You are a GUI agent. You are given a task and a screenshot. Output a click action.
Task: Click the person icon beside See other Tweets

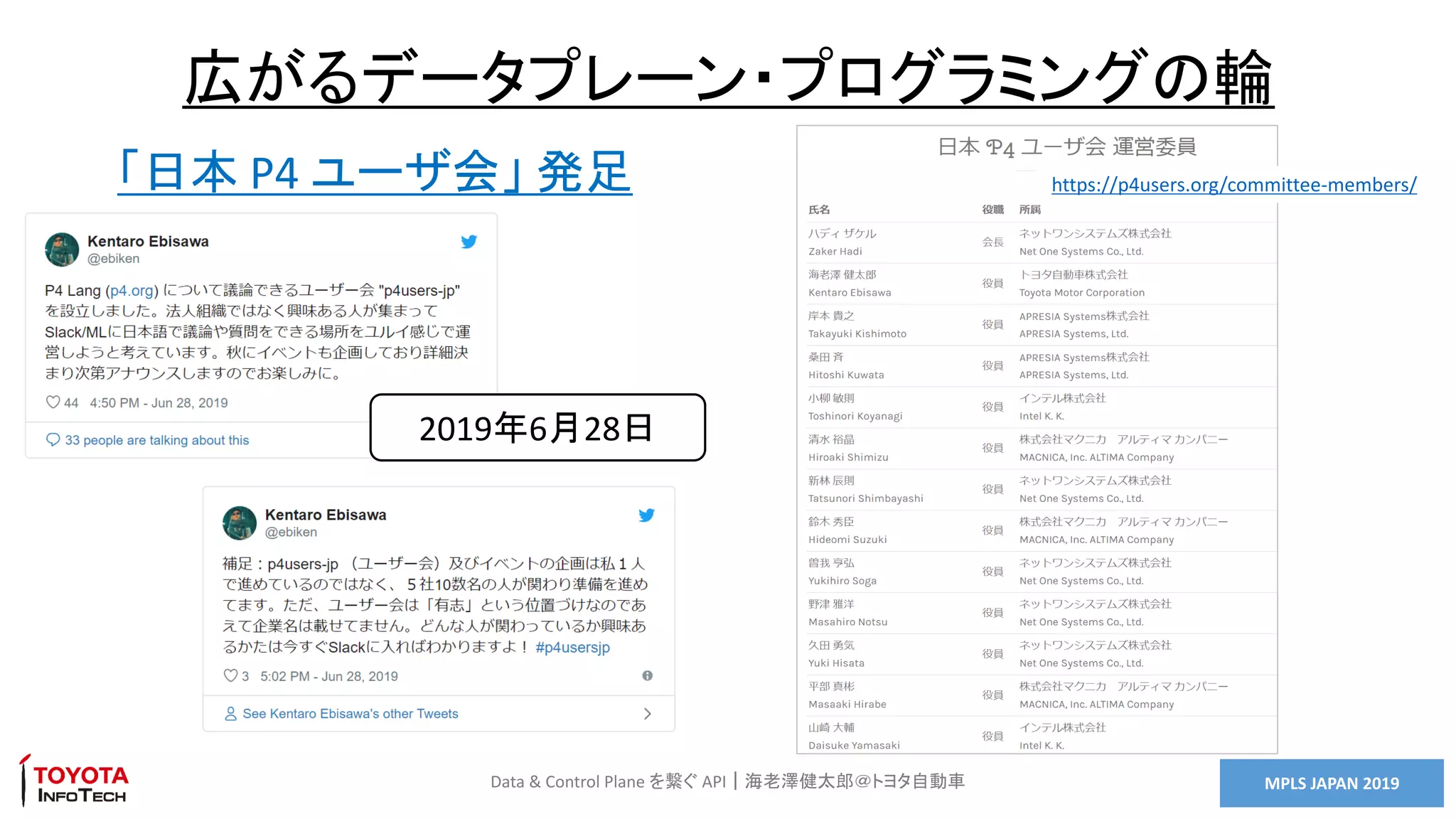pos(230,714)
